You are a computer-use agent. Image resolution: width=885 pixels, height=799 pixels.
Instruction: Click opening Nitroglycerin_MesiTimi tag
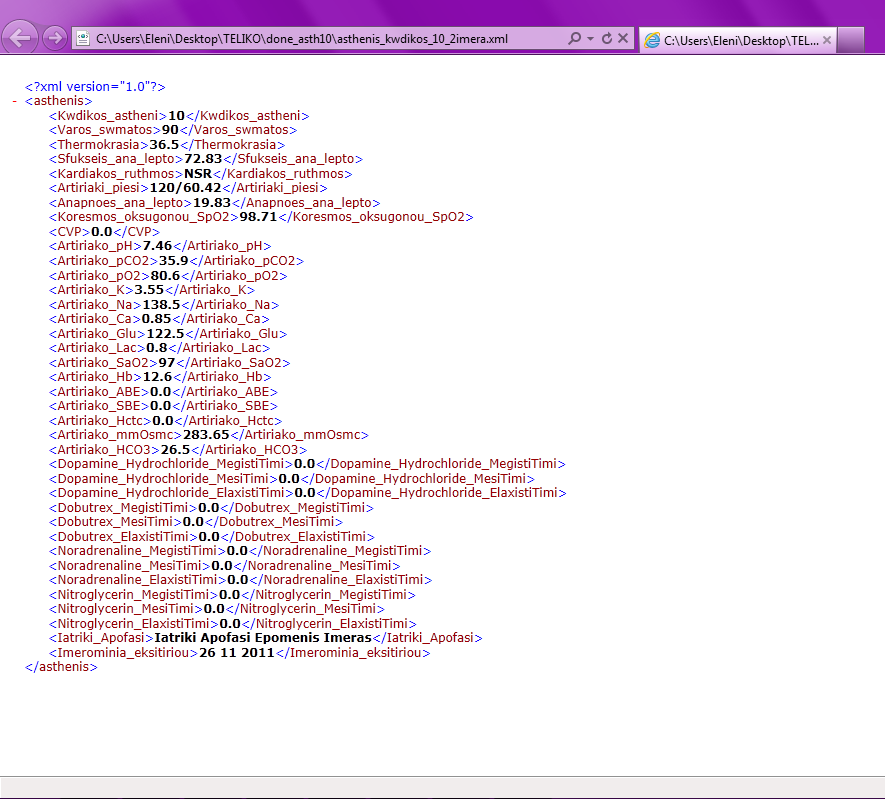coord(126,609)
